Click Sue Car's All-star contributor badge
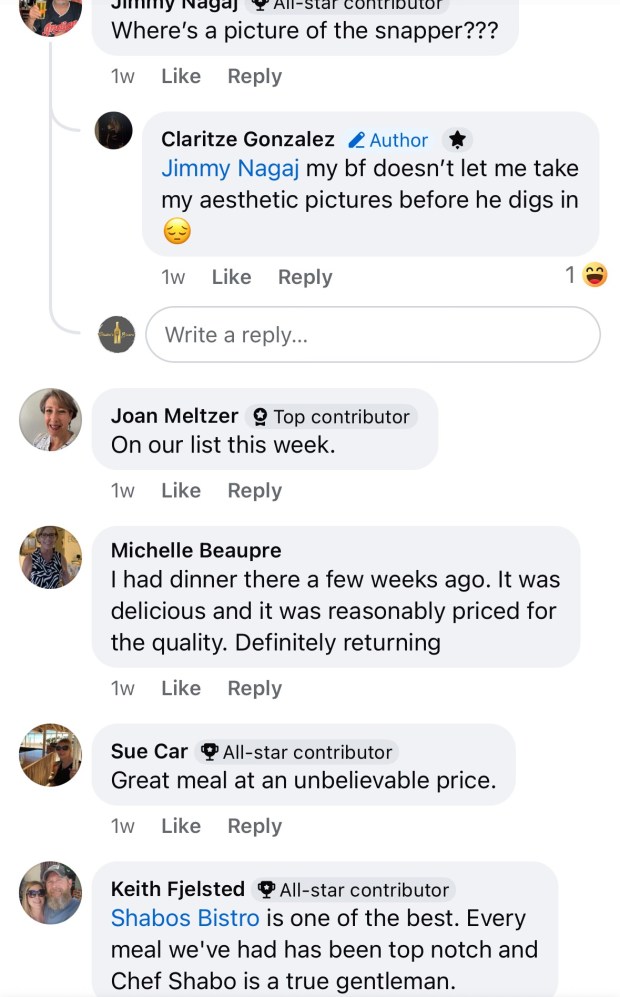Viewport: 620px width, 997px height. 297,752
